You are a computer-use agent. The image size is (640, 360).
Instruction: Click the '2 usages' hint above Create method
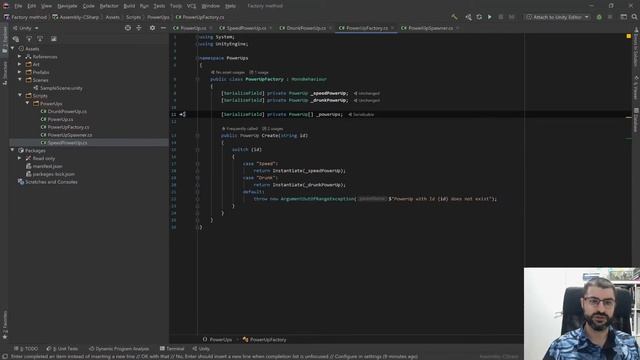tap(273, 129)
